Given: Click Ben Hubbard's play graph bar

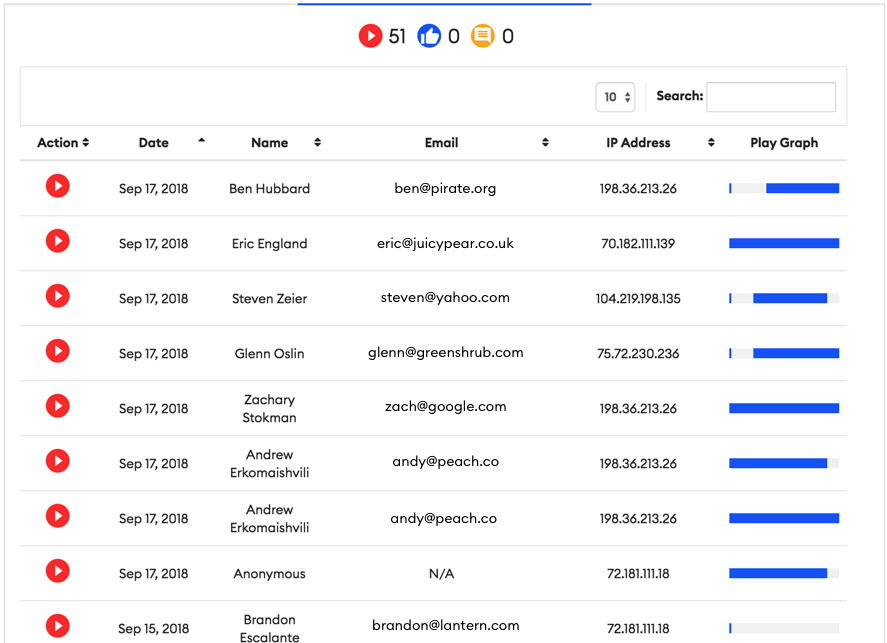Looking at the screenshot, I should click(x=784, y=188).
